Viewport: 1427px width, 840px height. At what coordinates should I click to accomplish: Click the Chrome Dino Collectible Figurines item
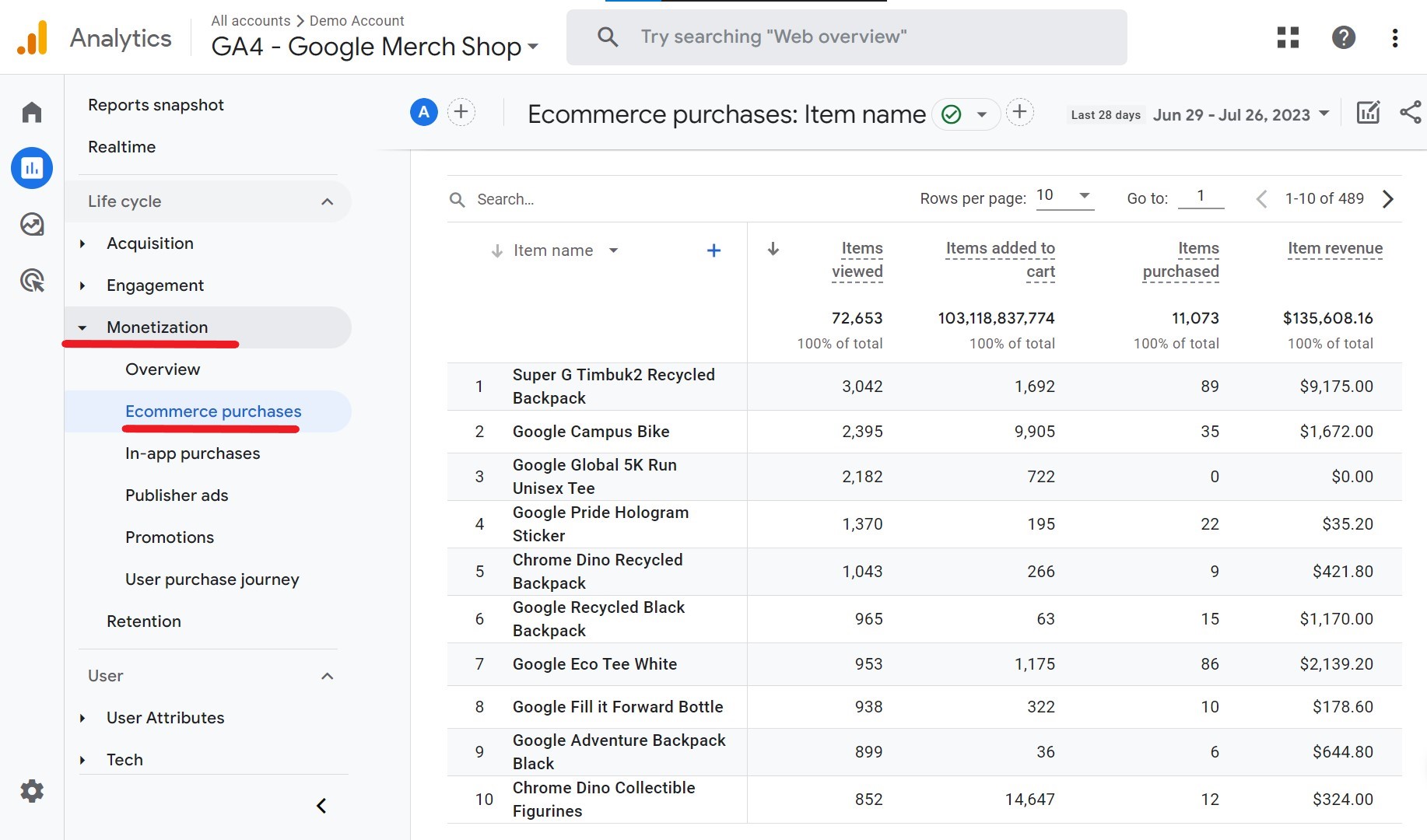pos(604,800)
